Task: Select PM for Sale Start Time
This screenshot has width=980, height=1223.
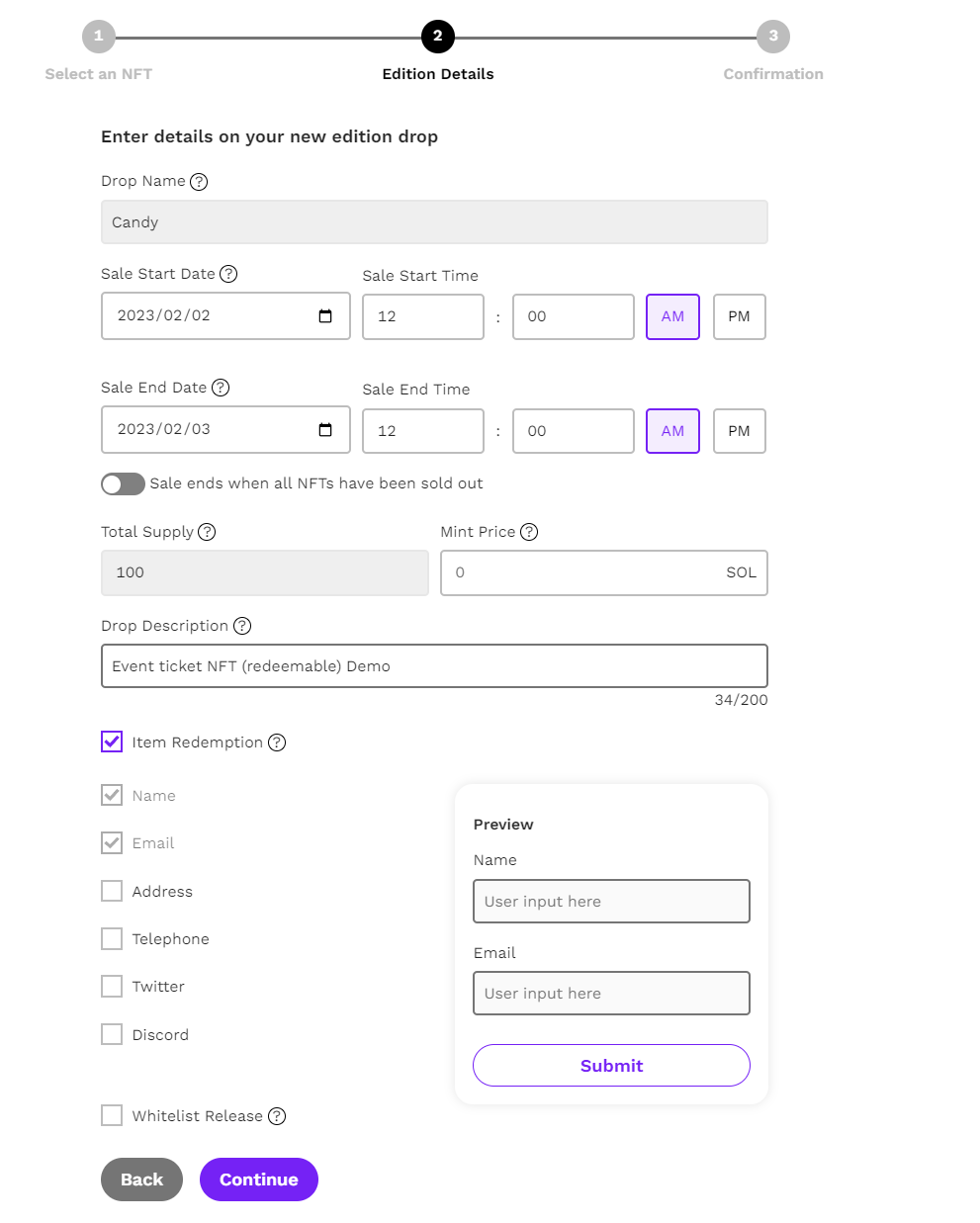Action: [739, 316]
